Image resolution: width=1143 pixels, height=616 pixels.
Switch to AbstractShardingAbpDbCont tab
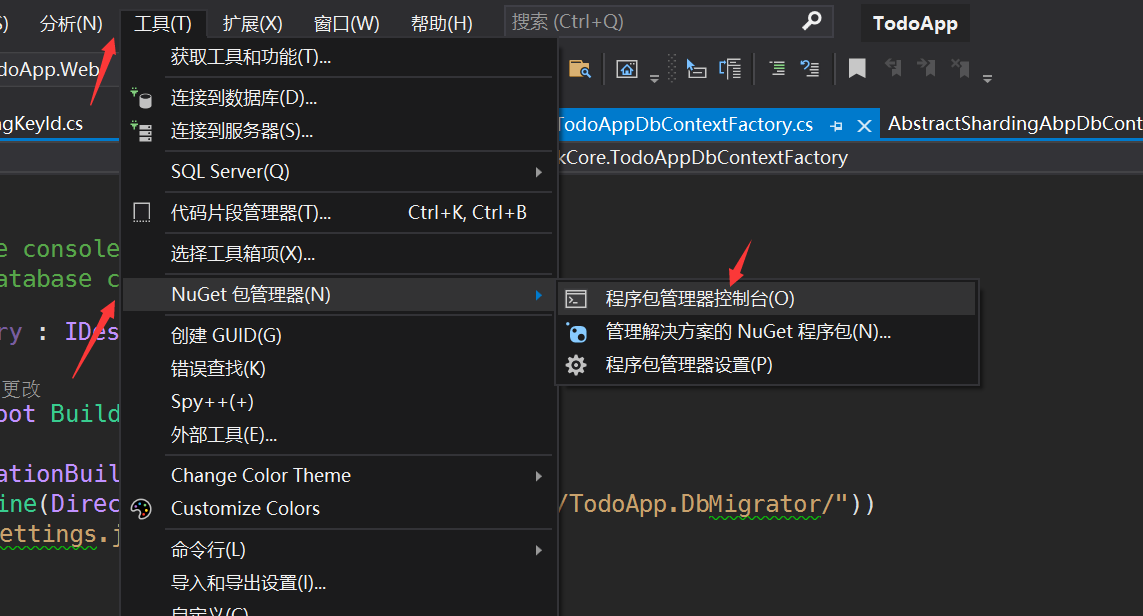pos(1014,124)
